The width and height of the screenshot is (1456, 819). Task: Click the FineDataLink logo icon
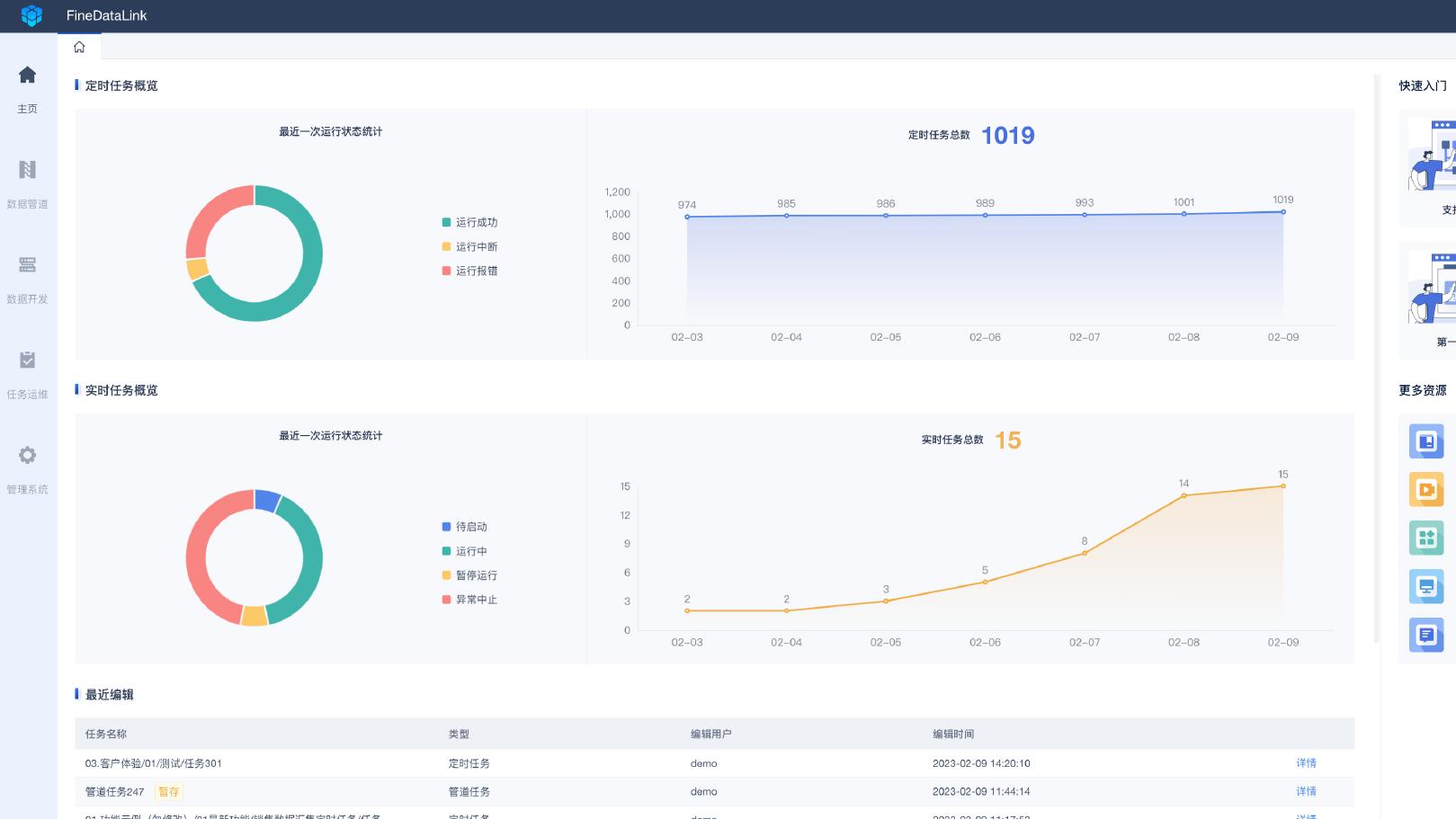coord(31,15)
